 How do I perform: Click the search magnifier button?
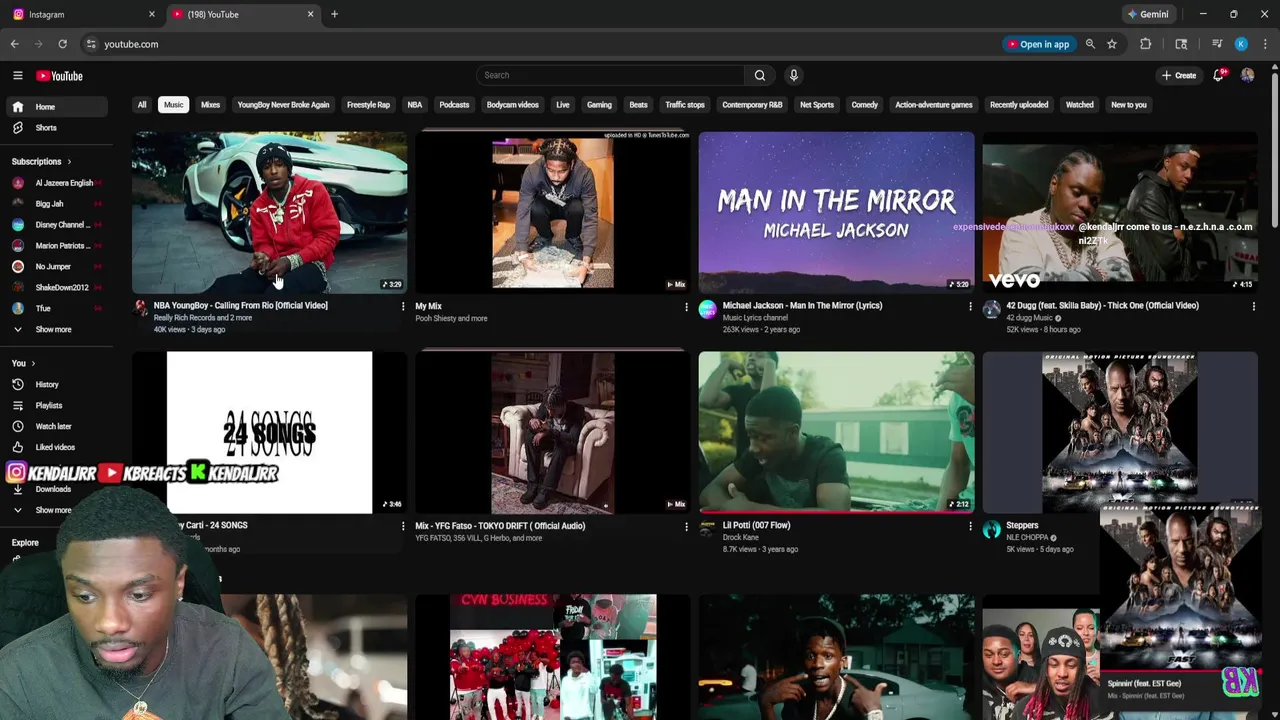tap(760, 75)
